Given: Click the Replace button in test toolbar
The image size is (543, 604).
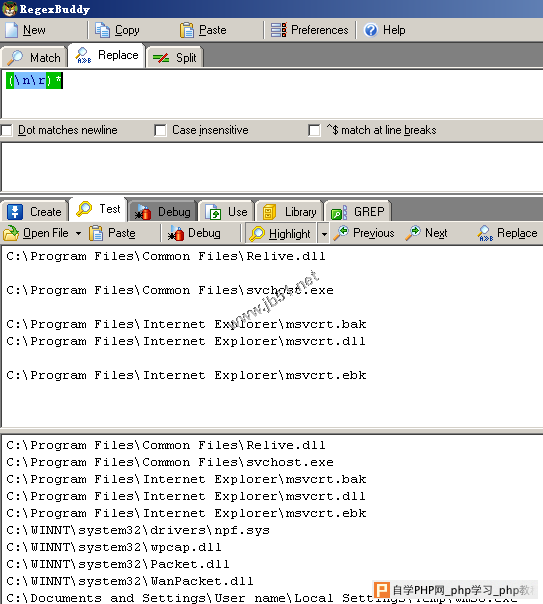Looking at the screenshot, I should (508, 233).
